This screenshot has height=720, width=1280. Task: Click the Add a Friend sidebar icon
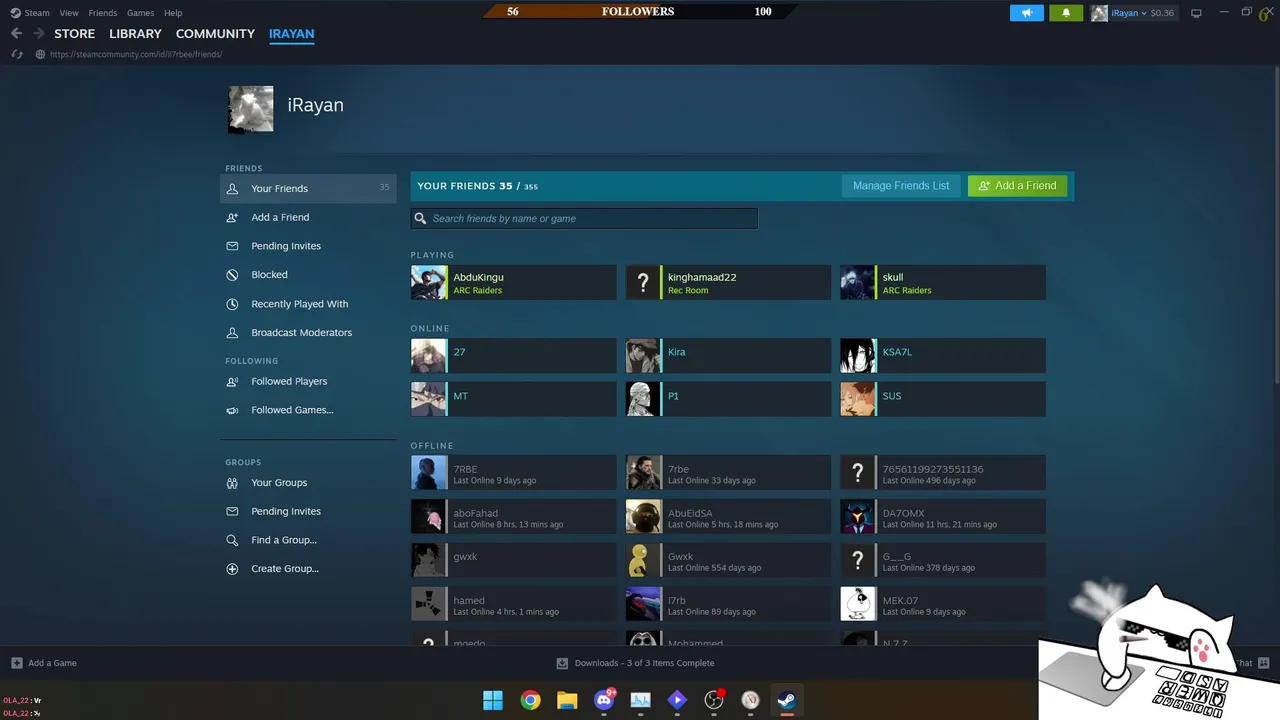(x=232, y=217)
